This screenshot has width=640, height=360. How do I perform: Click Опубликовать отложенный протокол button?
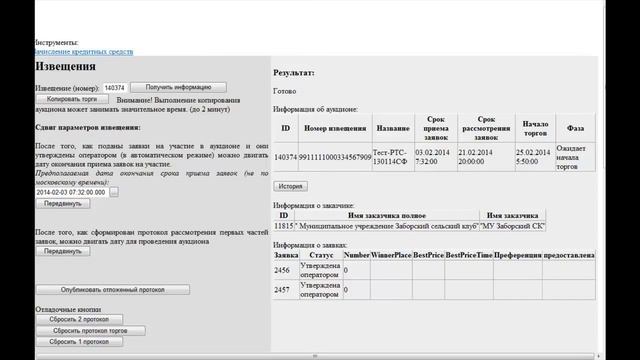click(x=113, y=290)
